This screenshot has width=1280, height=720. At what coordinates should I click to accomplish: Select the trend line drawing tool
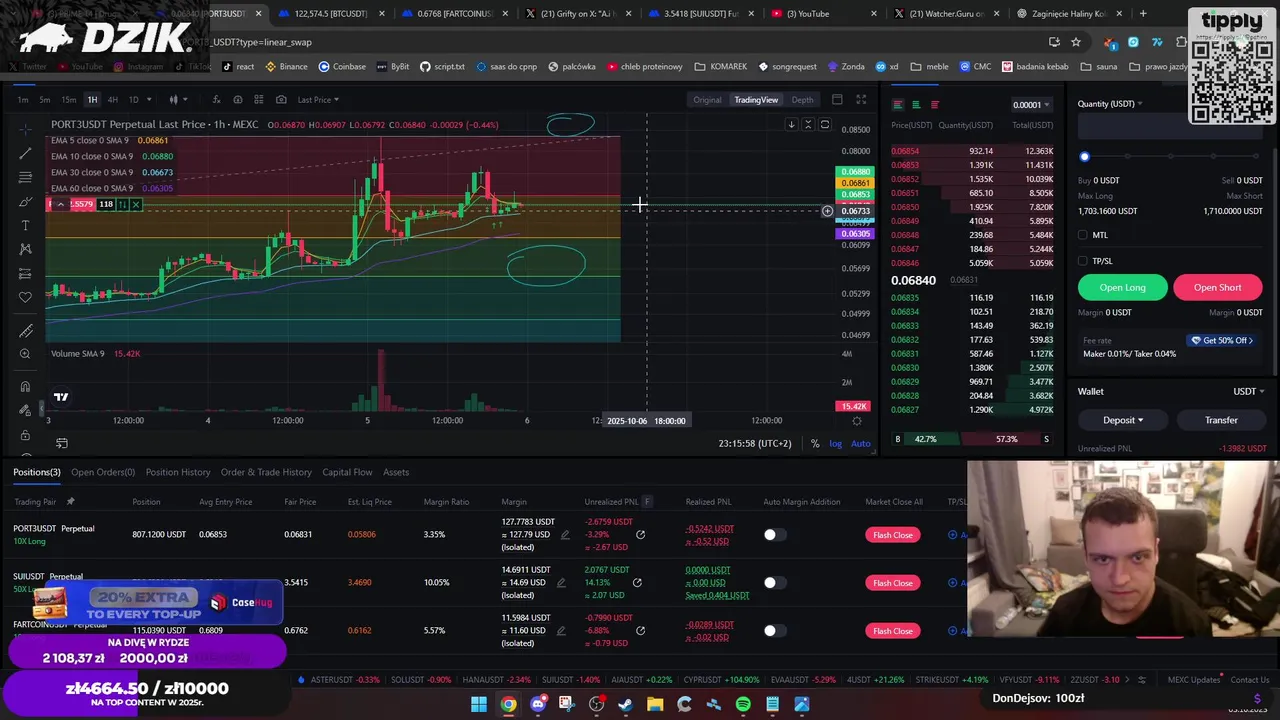[x=26, y=153]
